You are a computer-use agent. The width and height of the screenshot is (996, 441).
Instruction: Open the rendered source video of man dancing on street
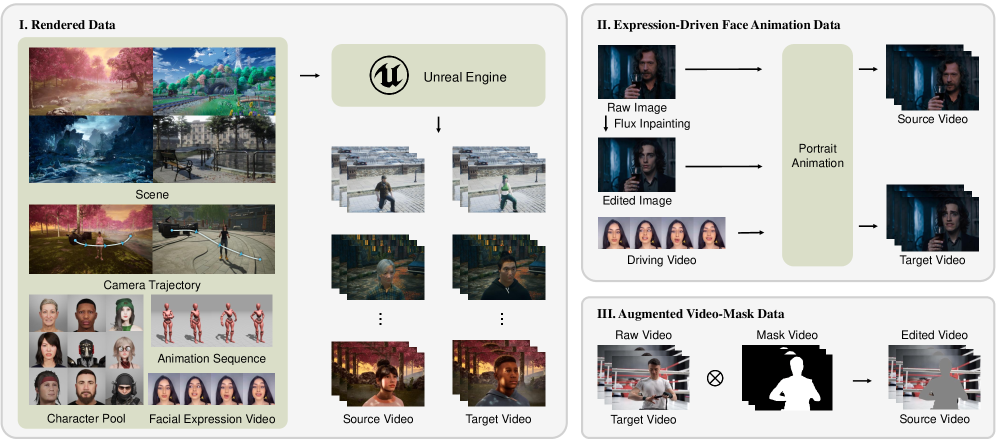pos(378,180)
